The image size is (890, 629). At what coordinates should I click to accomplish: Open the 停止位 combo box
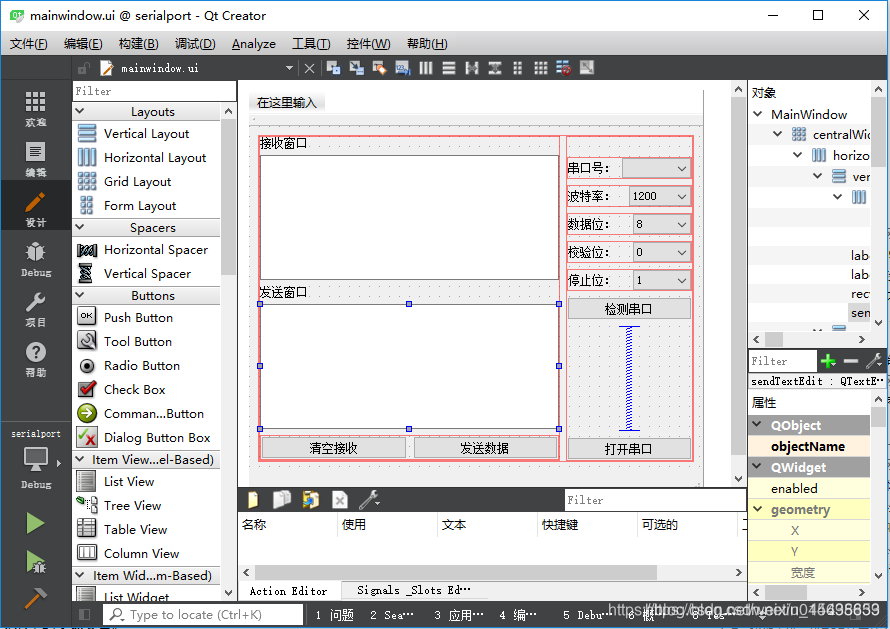[661, 280]
